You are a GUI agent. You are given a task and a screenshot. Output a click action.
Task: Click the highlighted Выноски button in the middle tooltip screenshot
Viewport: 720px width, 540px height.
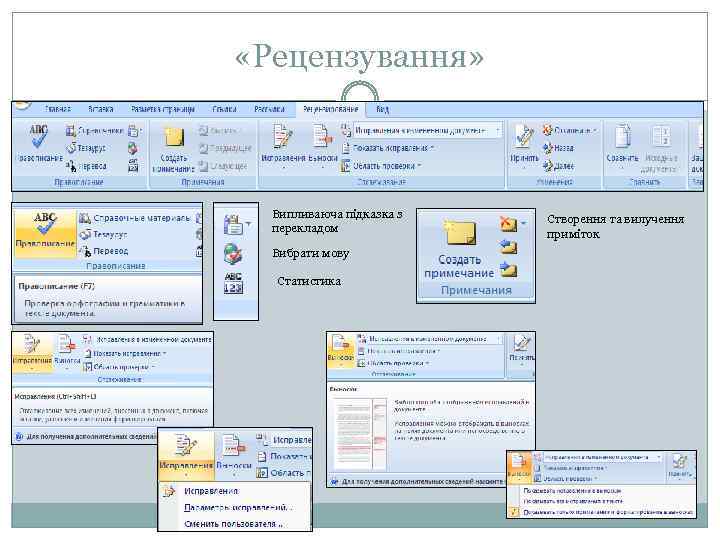341,351
